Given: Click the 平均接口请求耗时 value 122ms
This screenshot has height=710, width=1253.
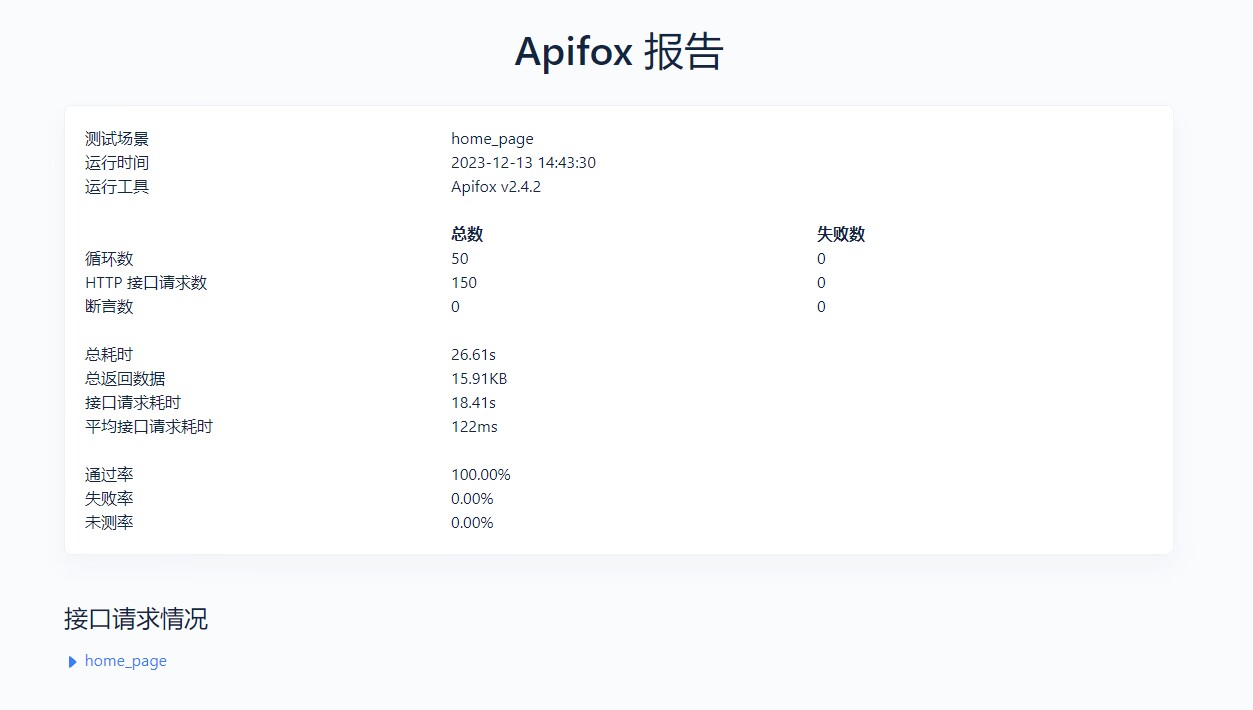Looking at the screenshot, I should pos(474,427).
